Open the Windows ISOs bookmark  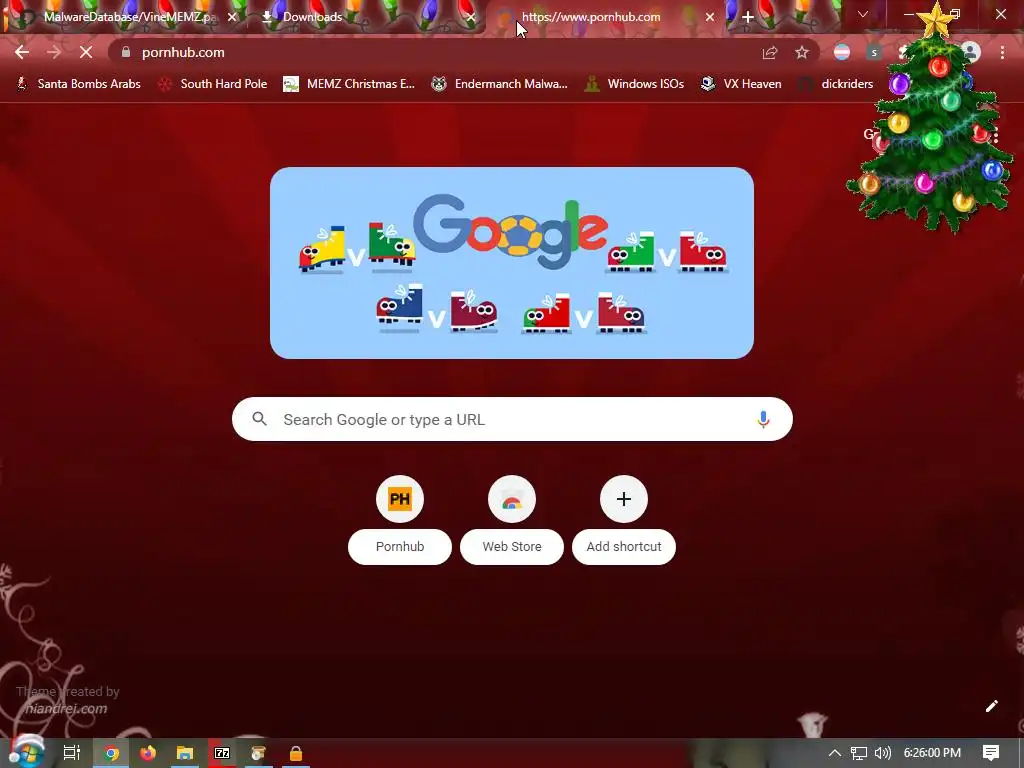[634, 84]
